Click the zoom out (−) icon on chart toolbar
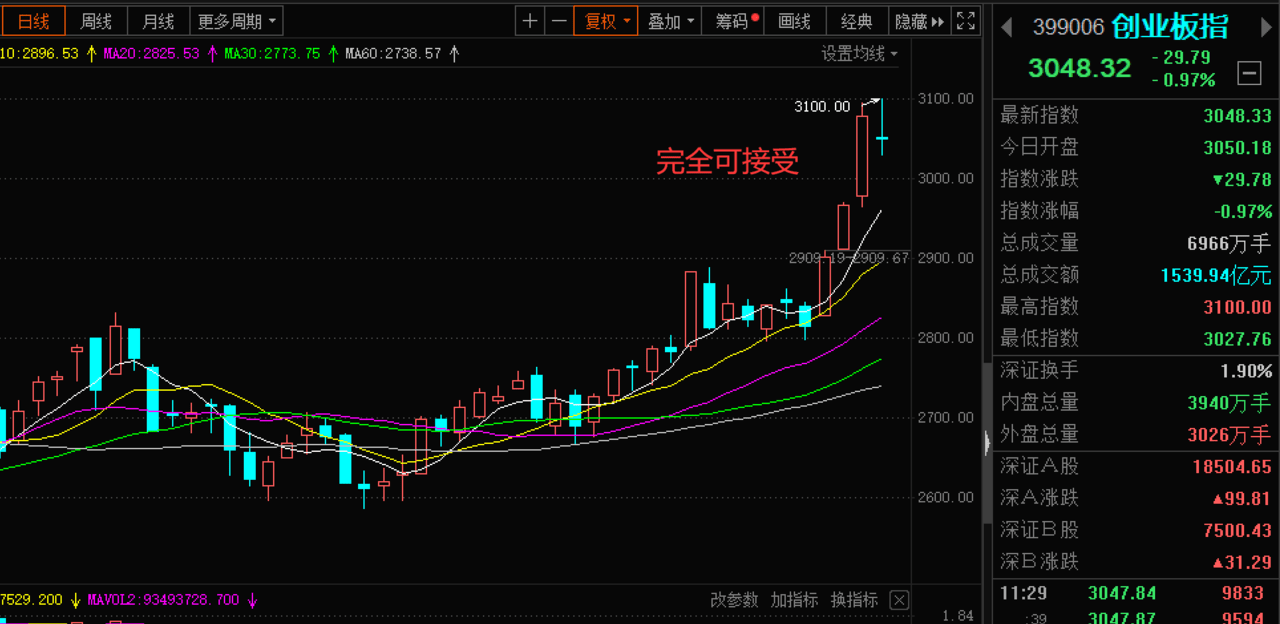This screenshot has width=1280, height=624. click(x=559, y=20)
